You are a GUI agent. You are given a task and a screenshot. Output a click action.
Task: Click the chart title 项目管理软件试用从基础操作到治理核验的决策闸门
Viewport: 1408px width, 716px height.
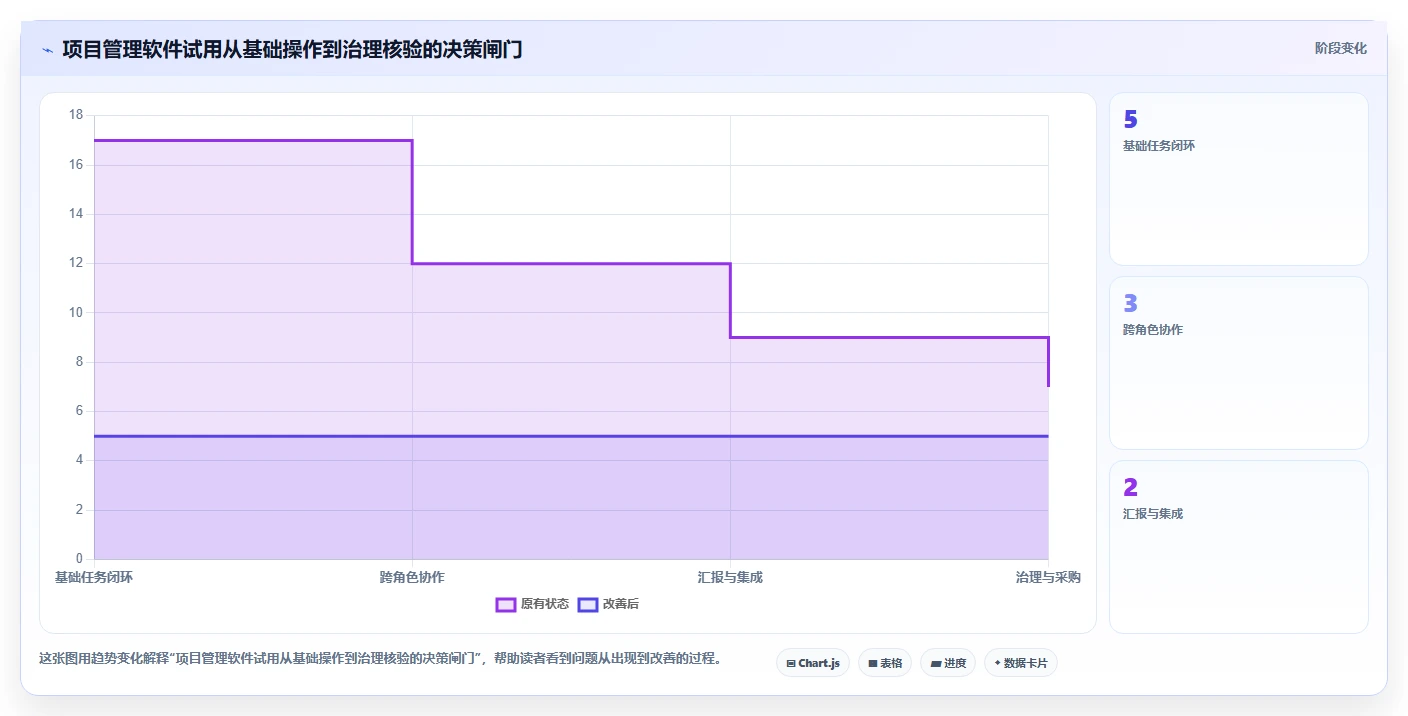292,49
